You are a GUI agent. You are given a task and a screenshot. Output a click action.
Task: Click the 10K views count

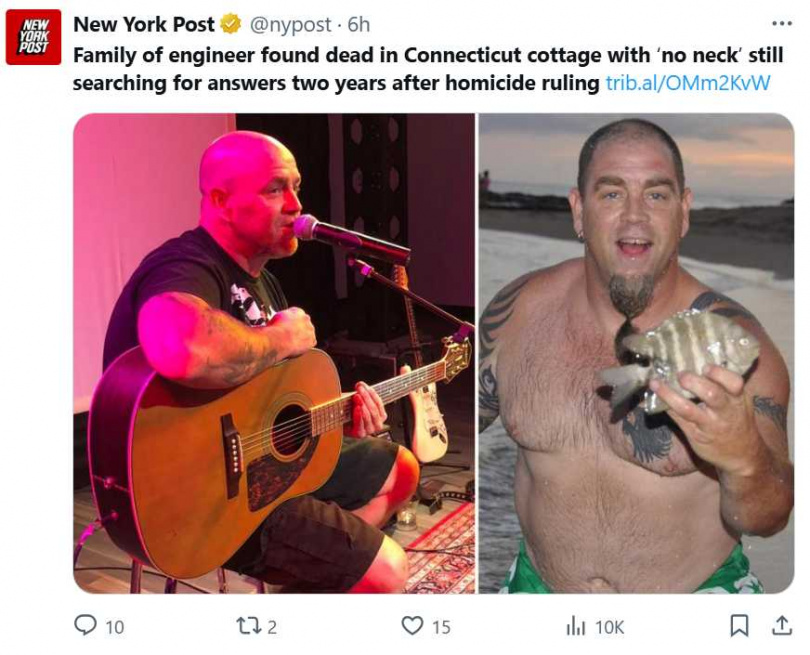[x=610, y=627]
